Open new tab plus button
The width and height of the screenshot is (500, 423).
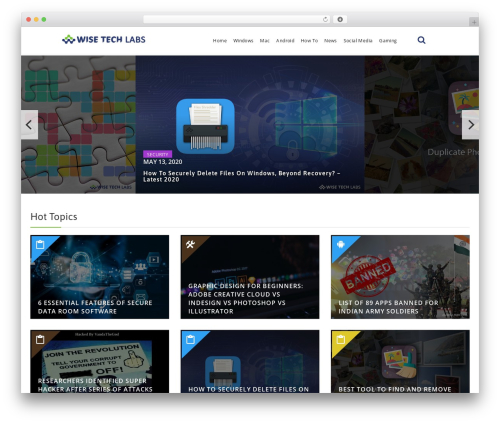click(x=474, y=22)
